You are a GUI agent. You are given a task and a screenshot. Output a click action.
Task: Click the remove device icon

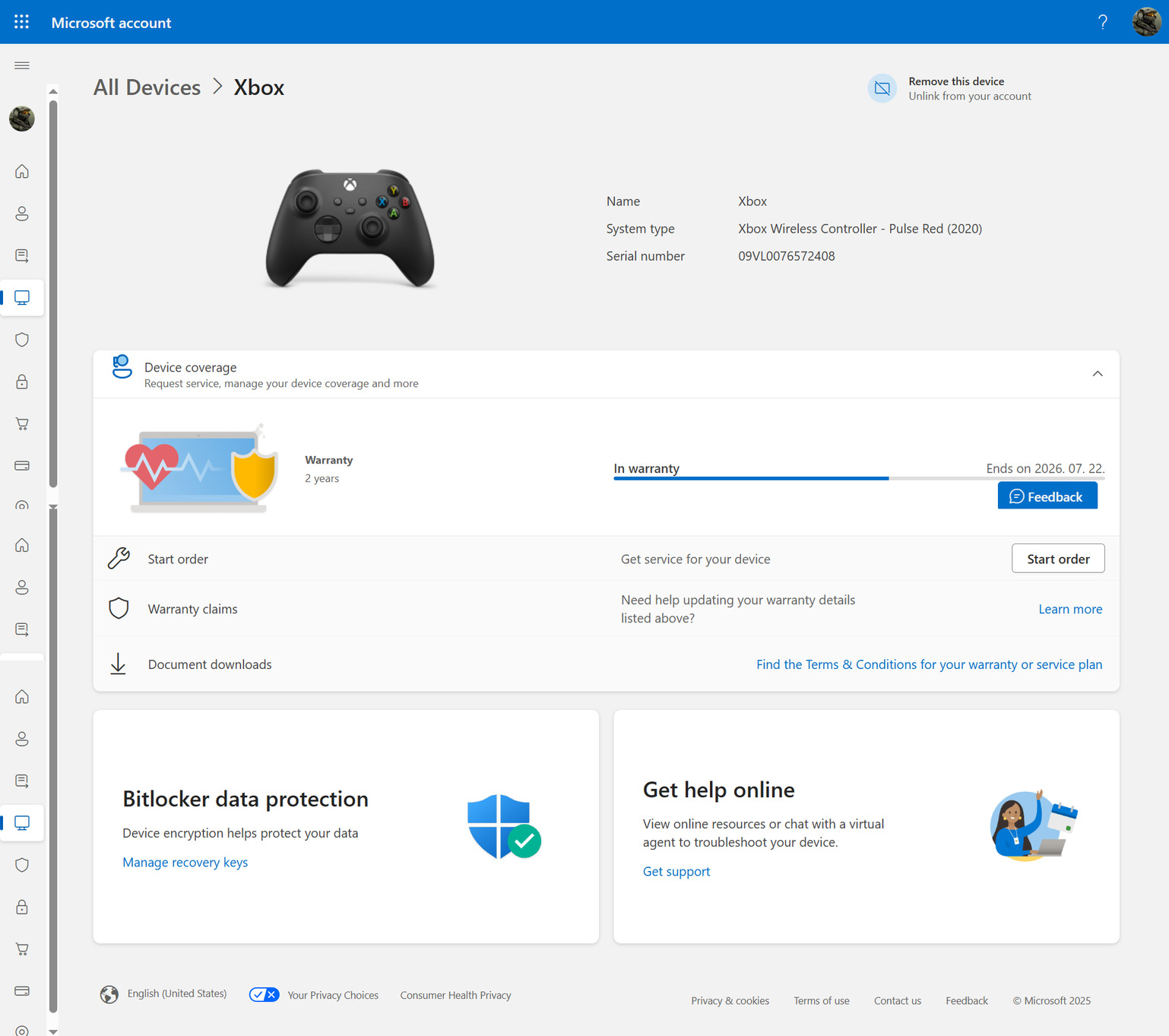click(882, 88)
